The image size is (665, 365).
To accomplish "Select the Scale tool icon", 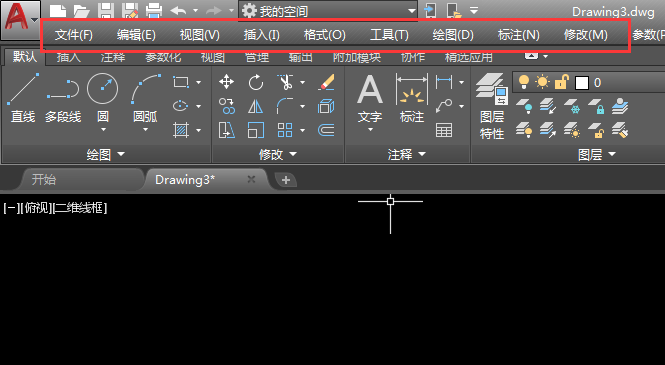I will click(x=256, y=130).
